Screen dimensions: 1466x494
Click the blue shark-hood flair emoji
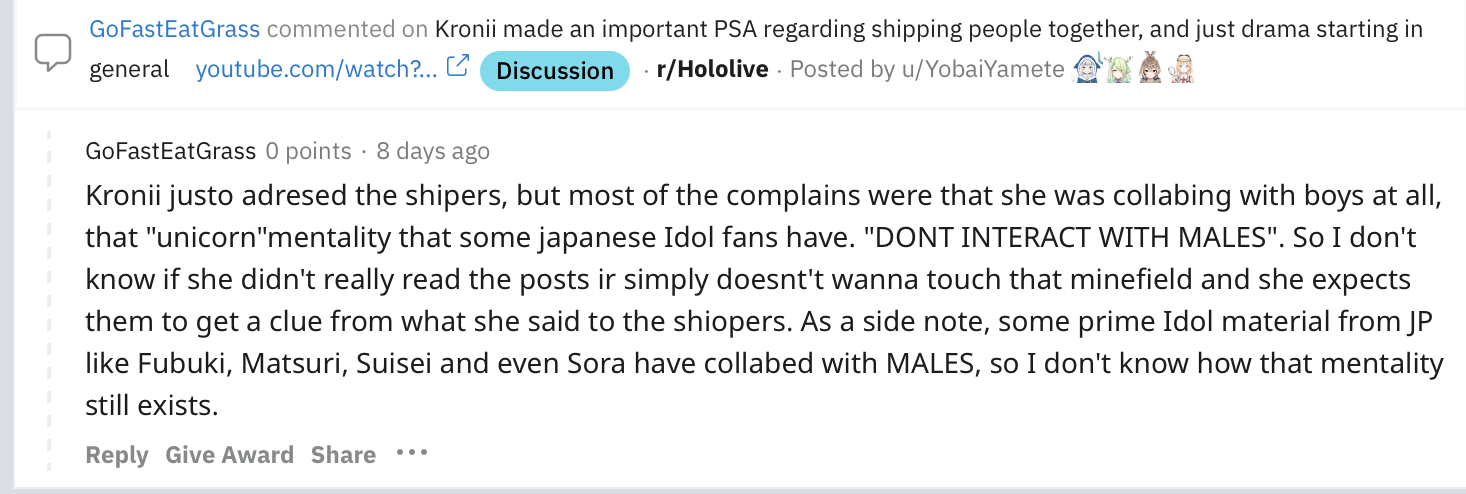1087,69
